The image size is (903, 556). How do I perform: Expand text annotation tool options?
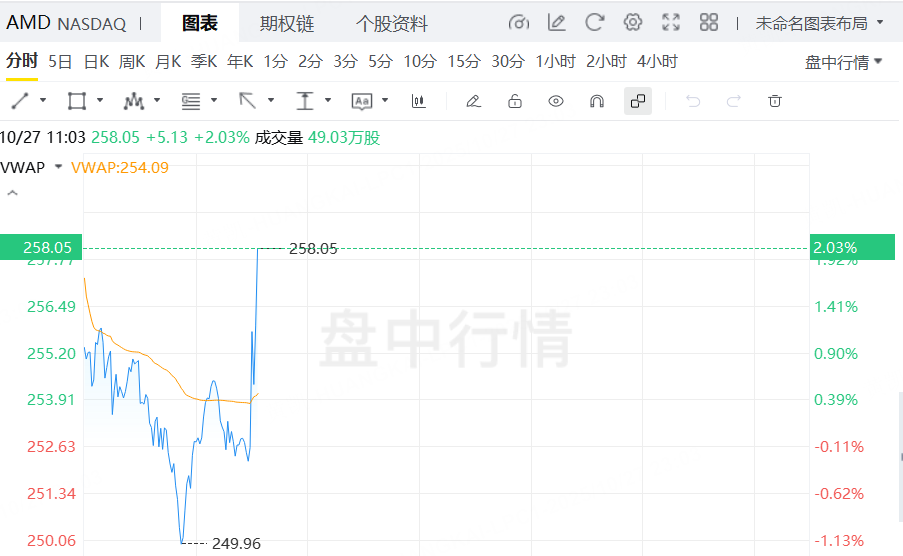click(385, 100)
